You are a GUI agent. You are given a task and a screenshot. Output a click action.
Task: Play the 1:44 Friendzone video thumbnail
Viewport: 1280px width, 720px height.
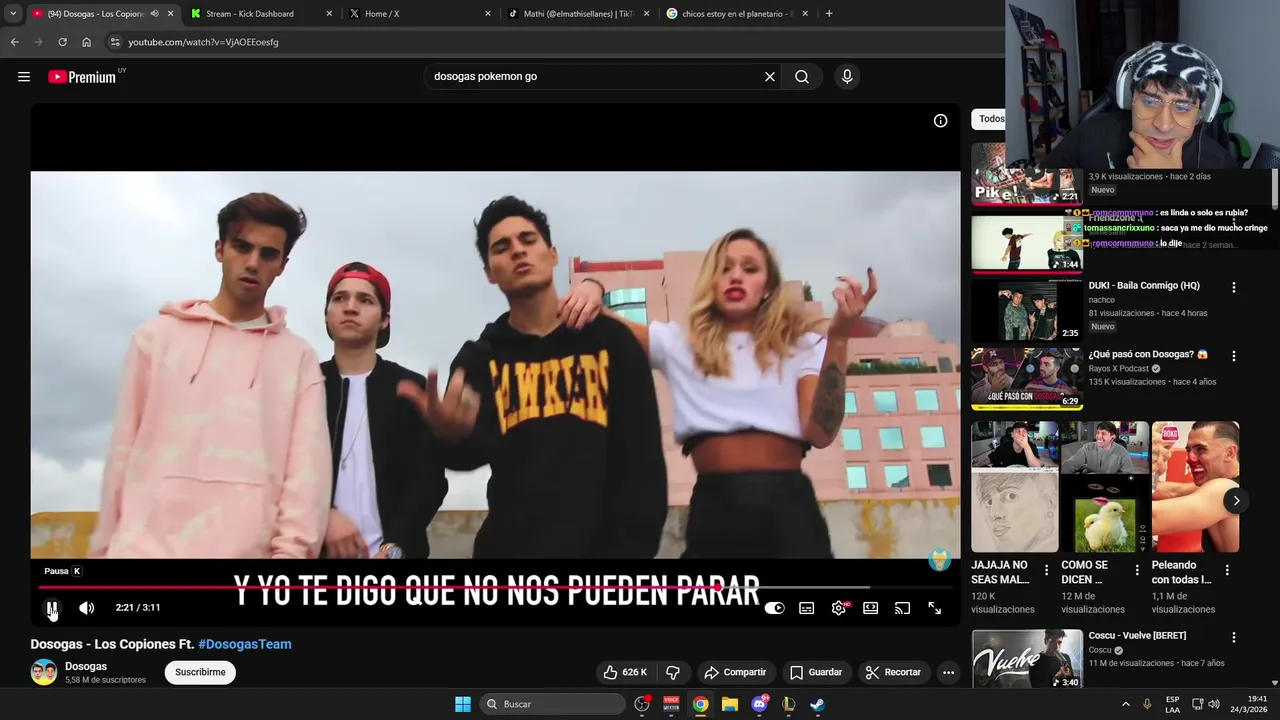point(1026,242)
